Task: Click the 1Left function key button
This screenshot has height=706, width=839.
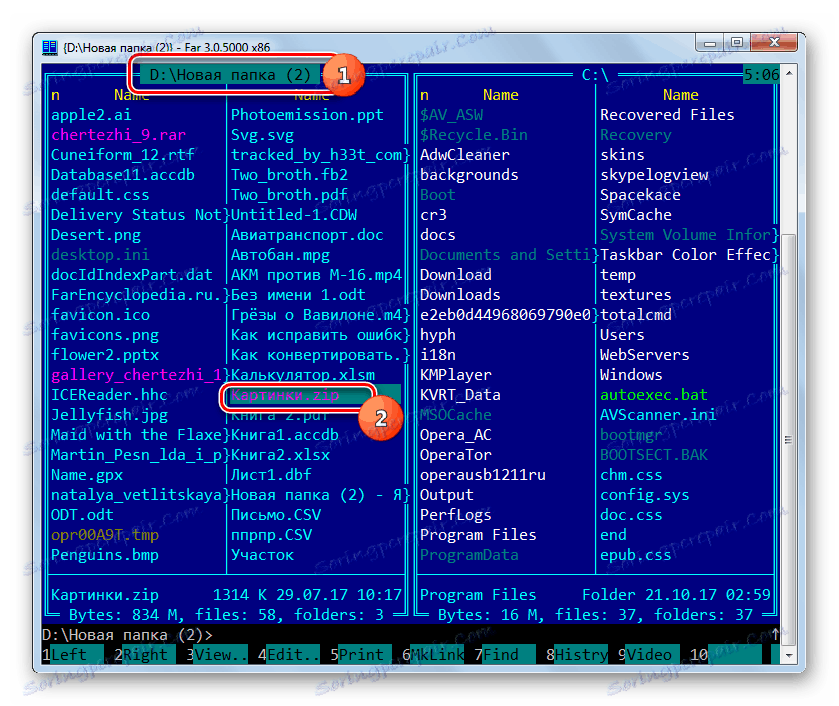Action: point(73,654)
